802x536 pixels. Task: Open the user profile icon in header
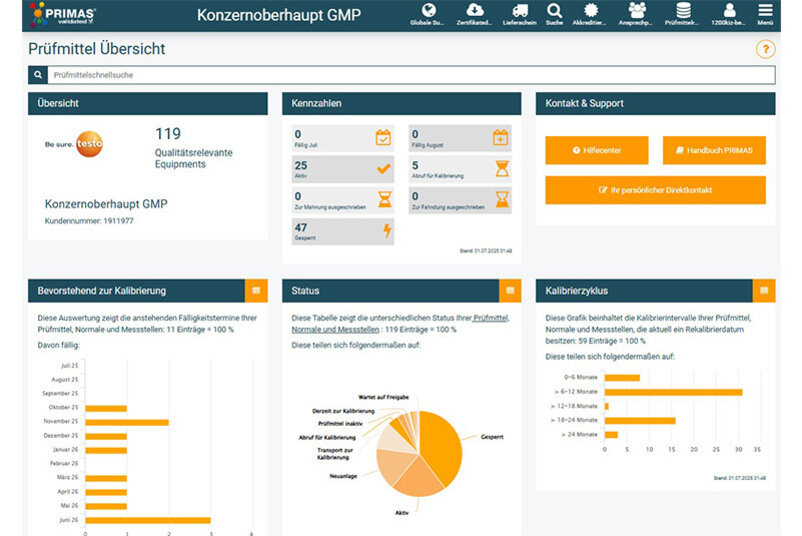[729, 11]
